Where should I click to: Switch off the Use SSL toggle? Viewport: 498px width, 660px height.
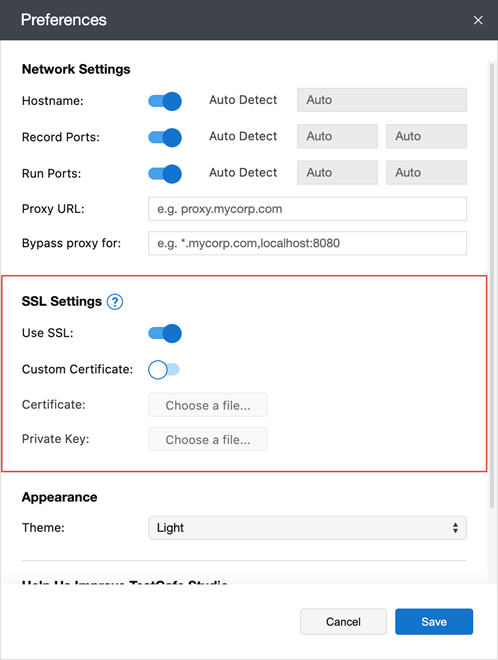165,333
